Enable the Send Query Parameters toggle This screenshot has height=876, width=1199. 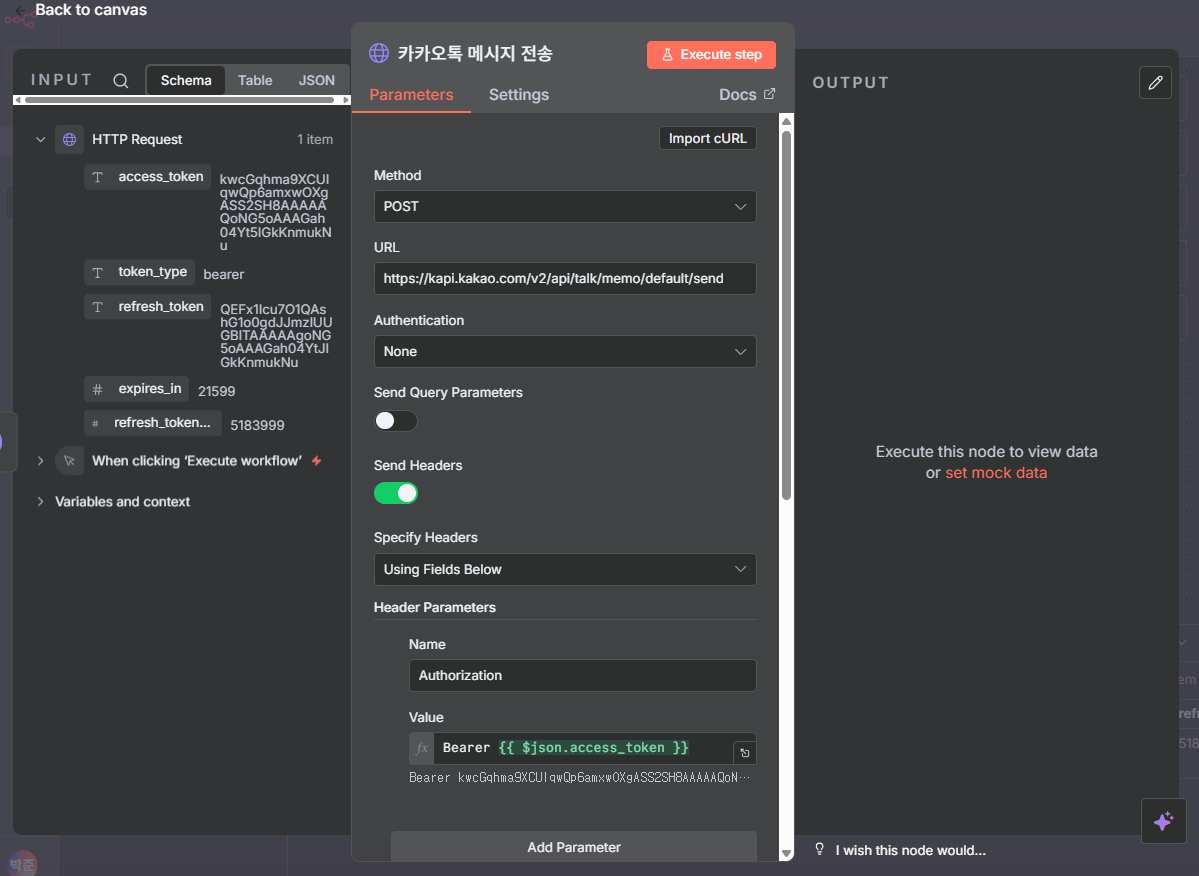(396, 421)
